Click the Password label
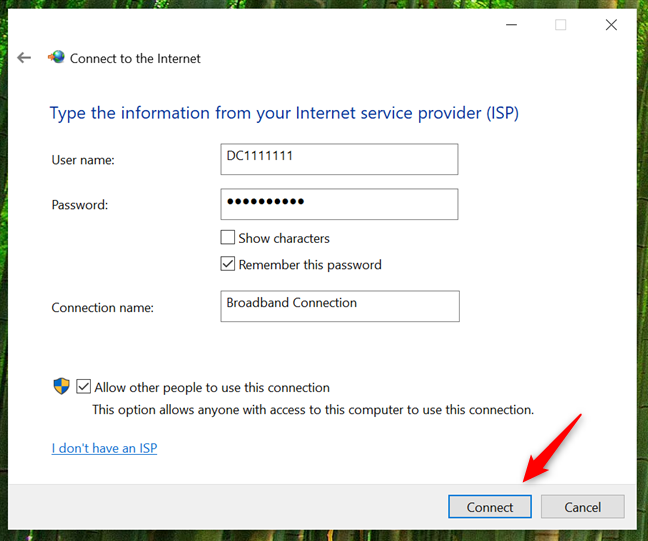Image resolution: width=648 pixels, height=541 pixels. [80, 205]
